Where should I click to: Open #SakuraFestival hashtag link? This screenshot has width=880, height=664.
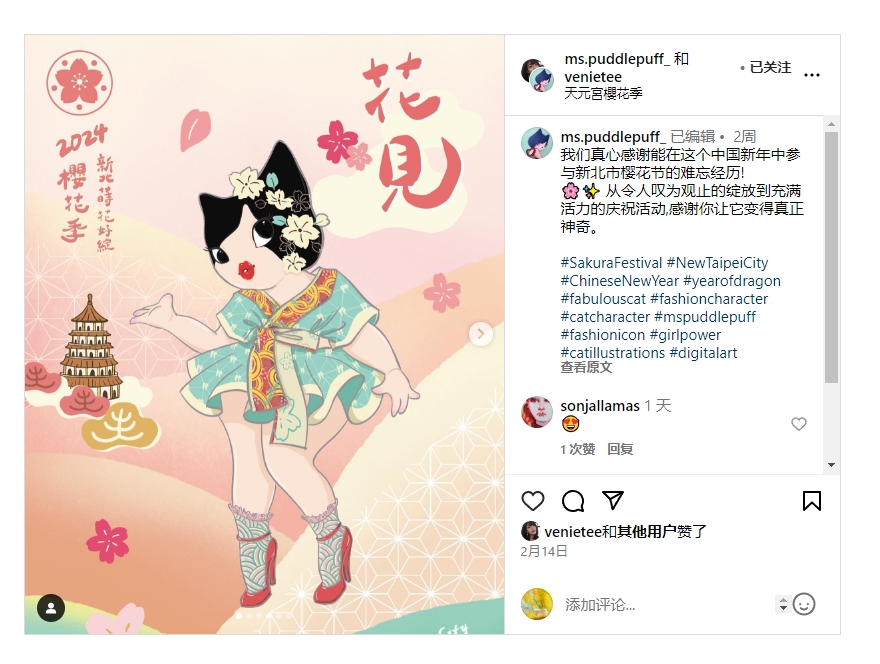tap(611, 263)
